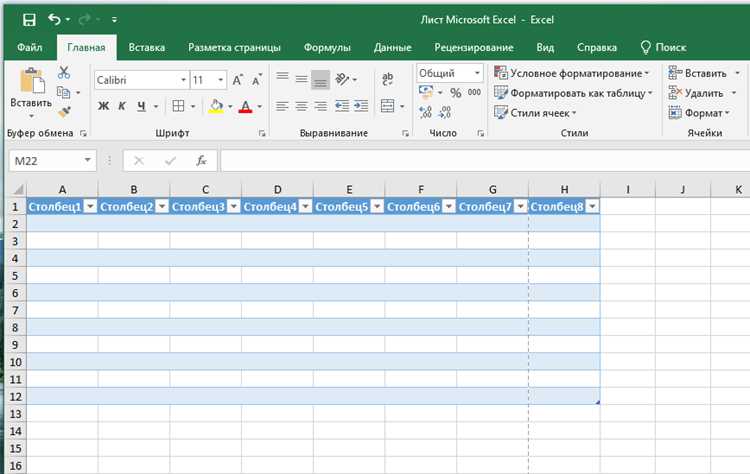This screenshot has width=750, height=474.
Task: Apply percent style format
Action: coord(456,93)
